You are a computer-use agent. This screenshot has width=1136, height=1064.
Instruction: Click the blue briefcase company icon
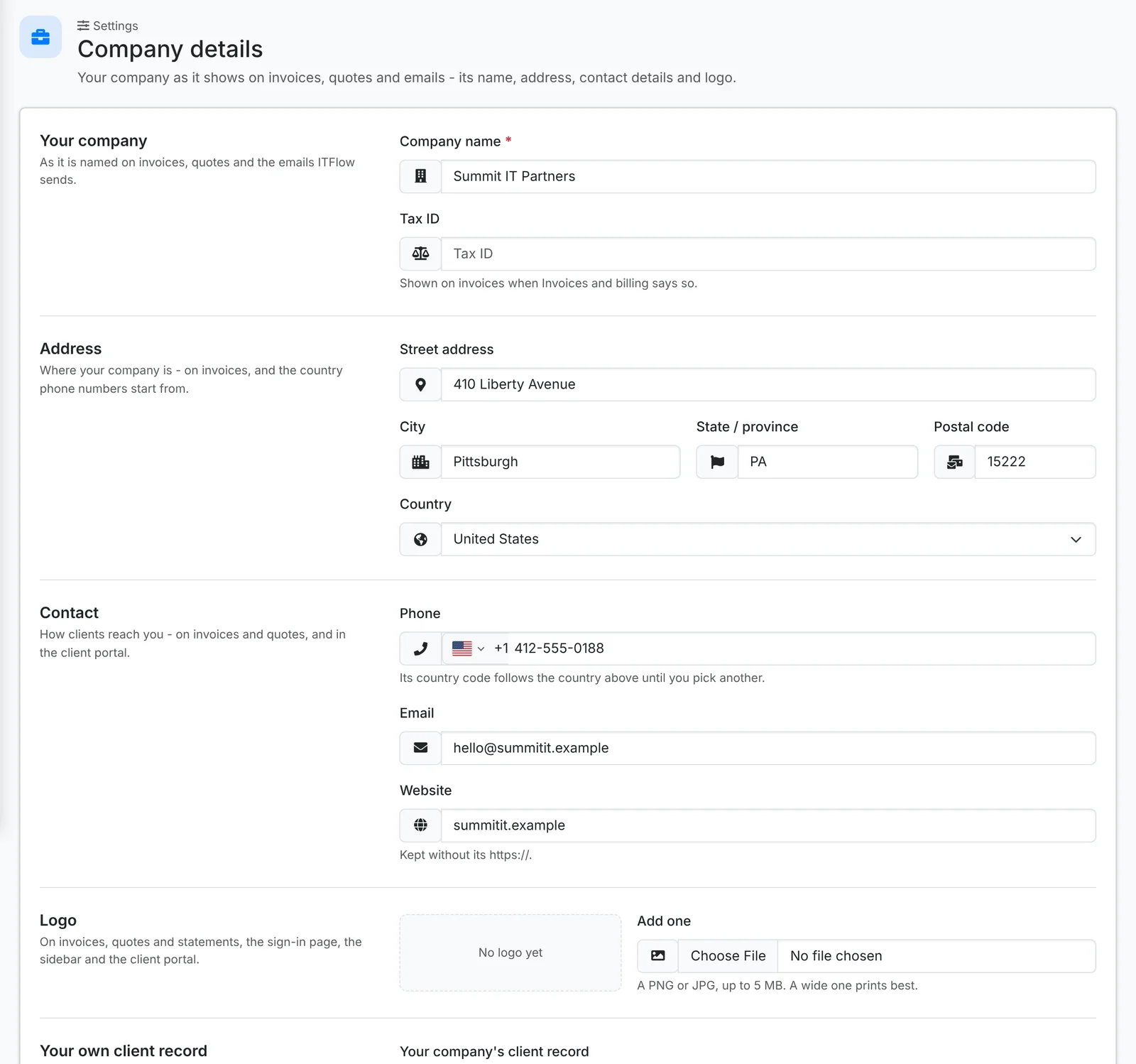pos(40,37)
